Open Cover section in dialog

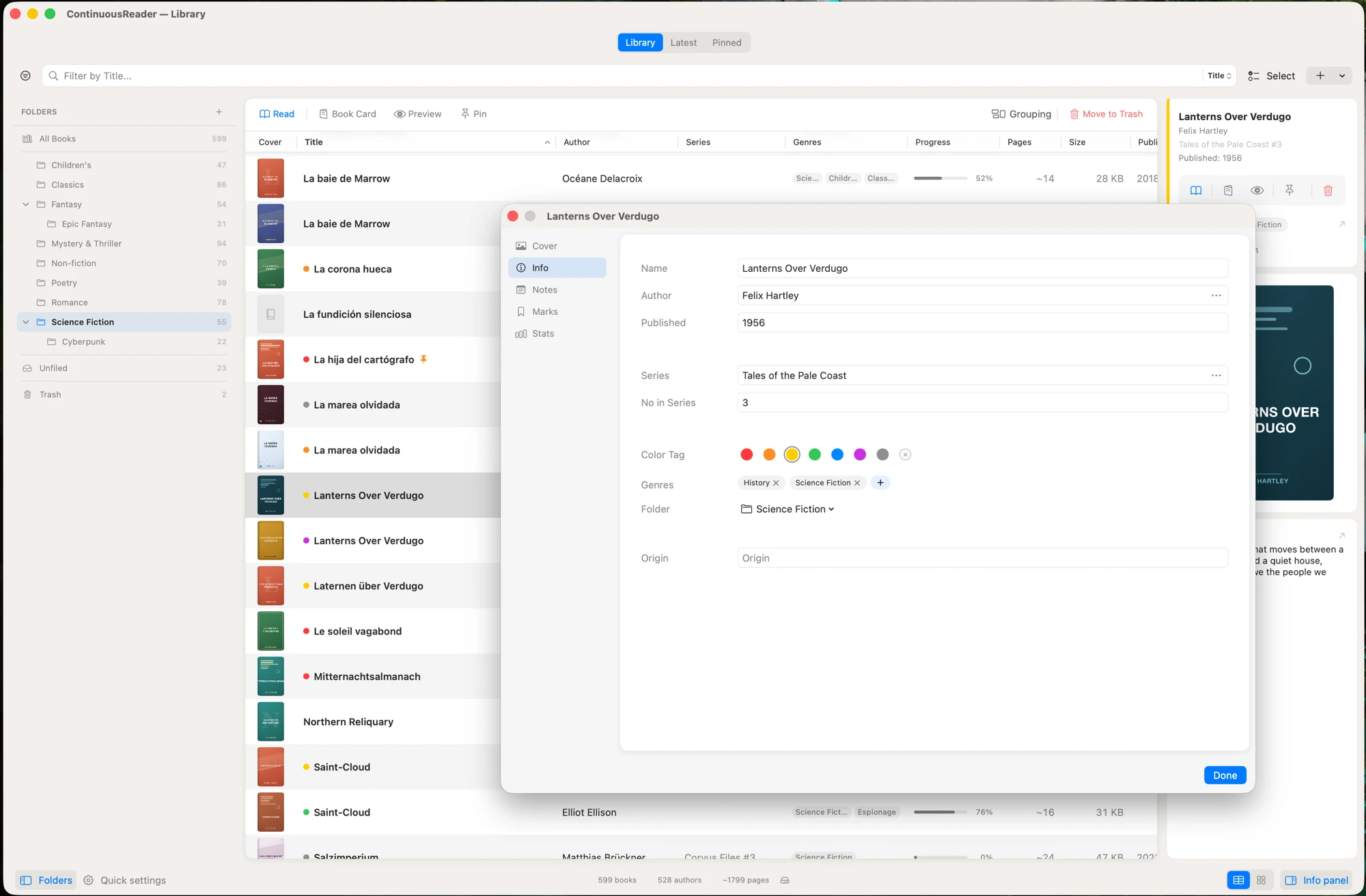click(557, 246)
